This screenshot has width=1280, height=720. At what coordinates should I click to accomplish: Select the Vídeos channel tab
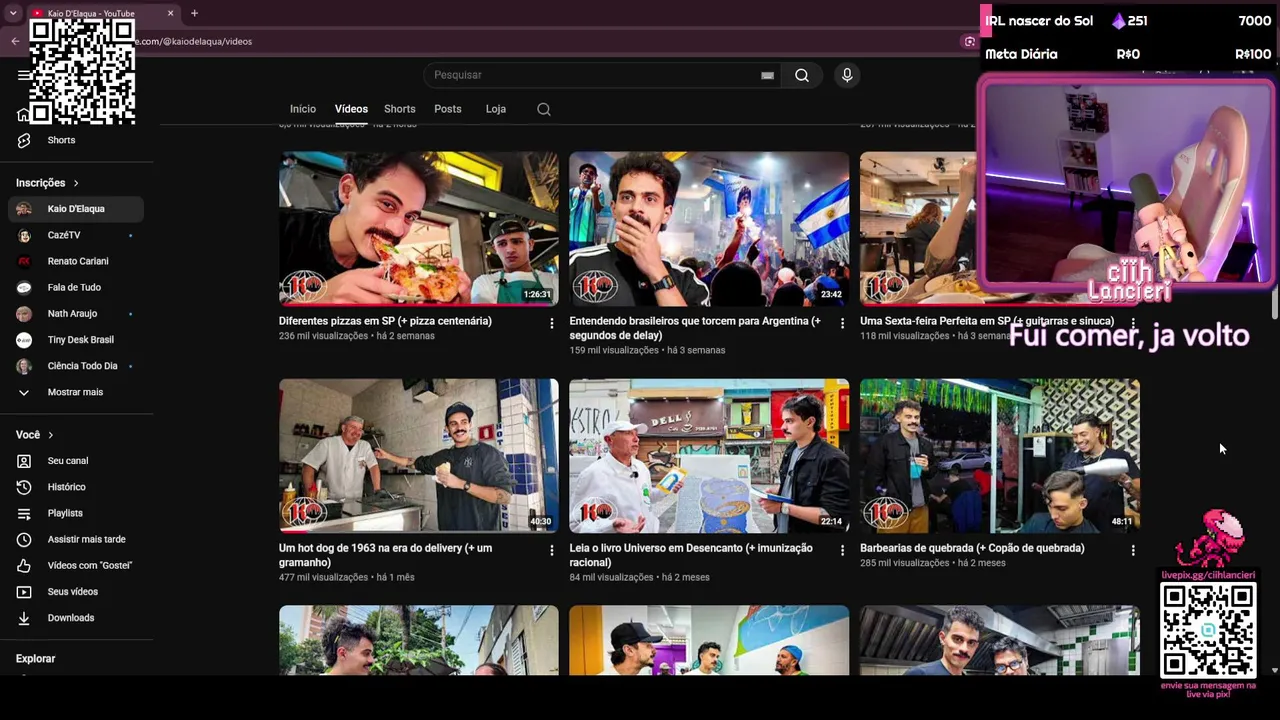tap(351, 109)
